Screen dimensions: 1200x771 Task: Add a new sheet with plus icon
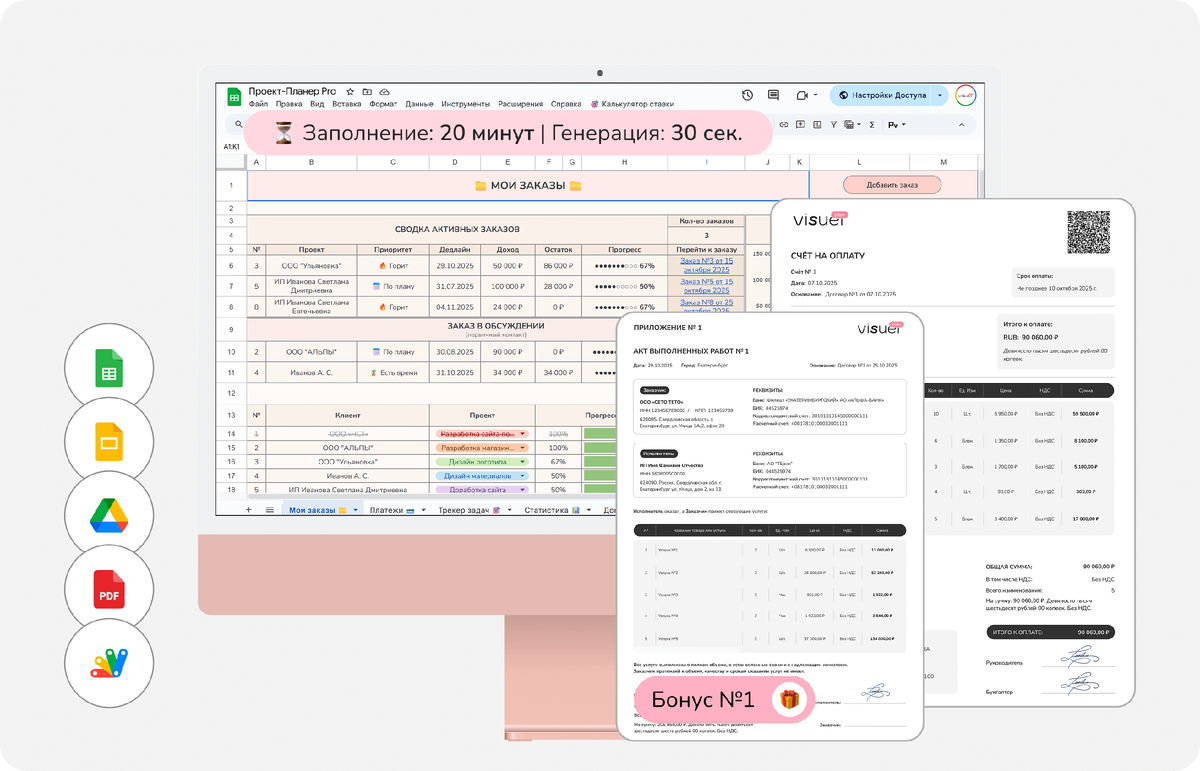click(249, 510)
